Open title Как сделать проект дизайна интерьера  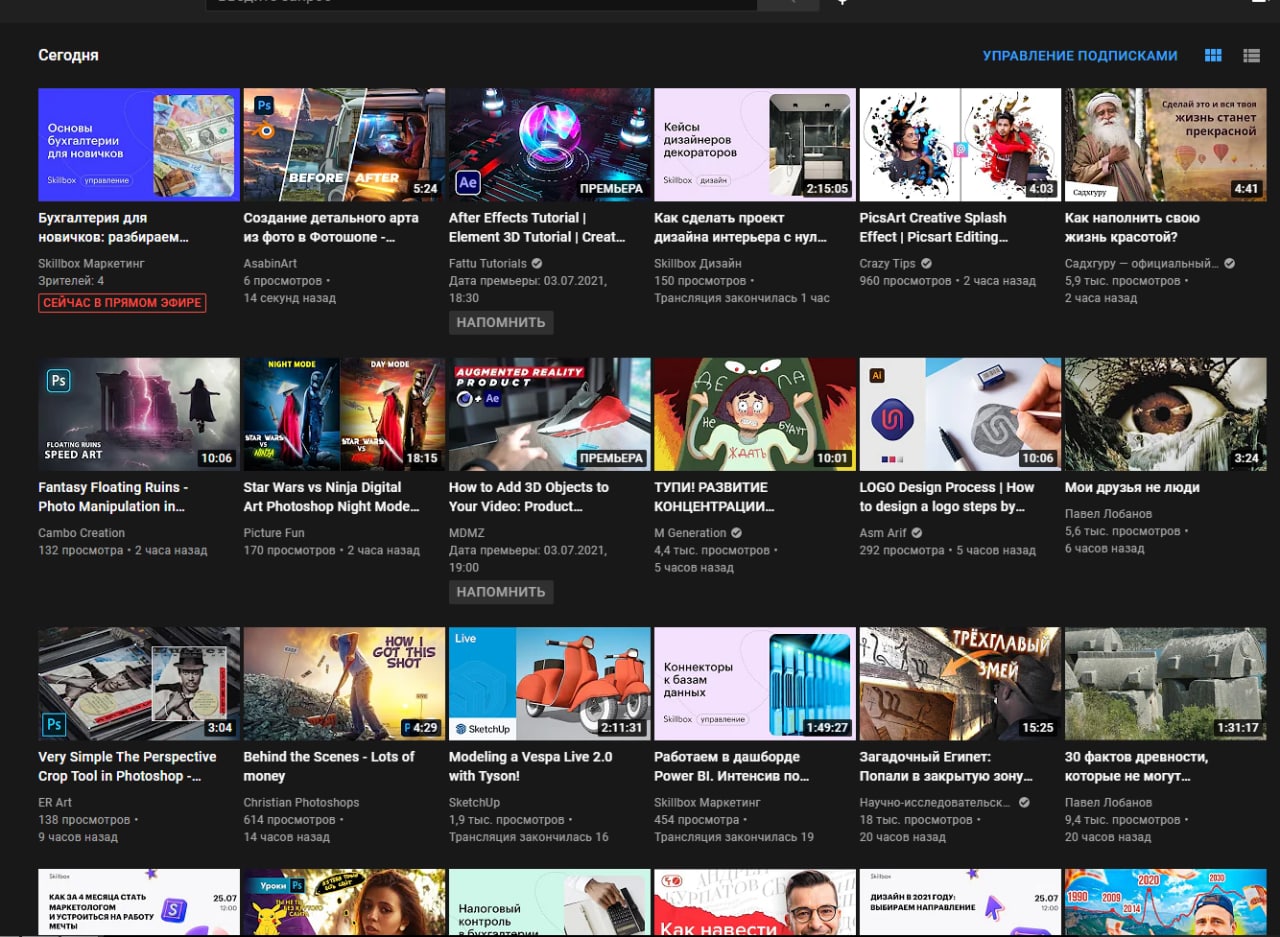[741, 227]
